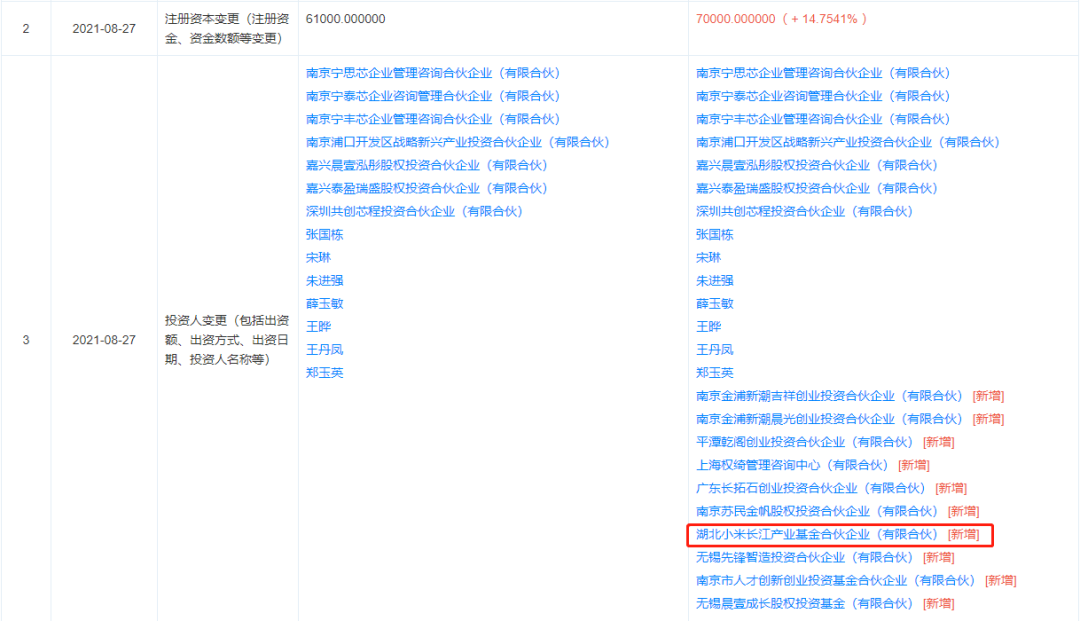The height and width of the screenshot is (621, 1080).
Task: Open 嘉兴晨壹泓彤股权投资合伙企业 in after-change list
Action: tap(817, 165)
